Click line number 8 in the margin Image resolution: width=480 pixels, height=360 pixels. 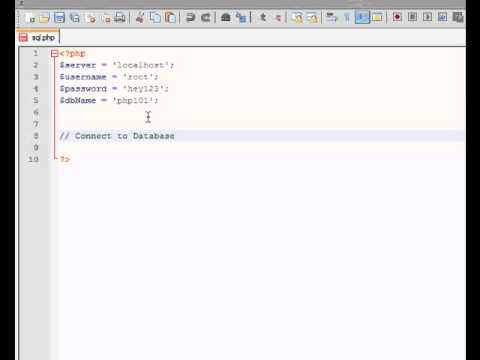pyautogui.click(x=36, y=136)
